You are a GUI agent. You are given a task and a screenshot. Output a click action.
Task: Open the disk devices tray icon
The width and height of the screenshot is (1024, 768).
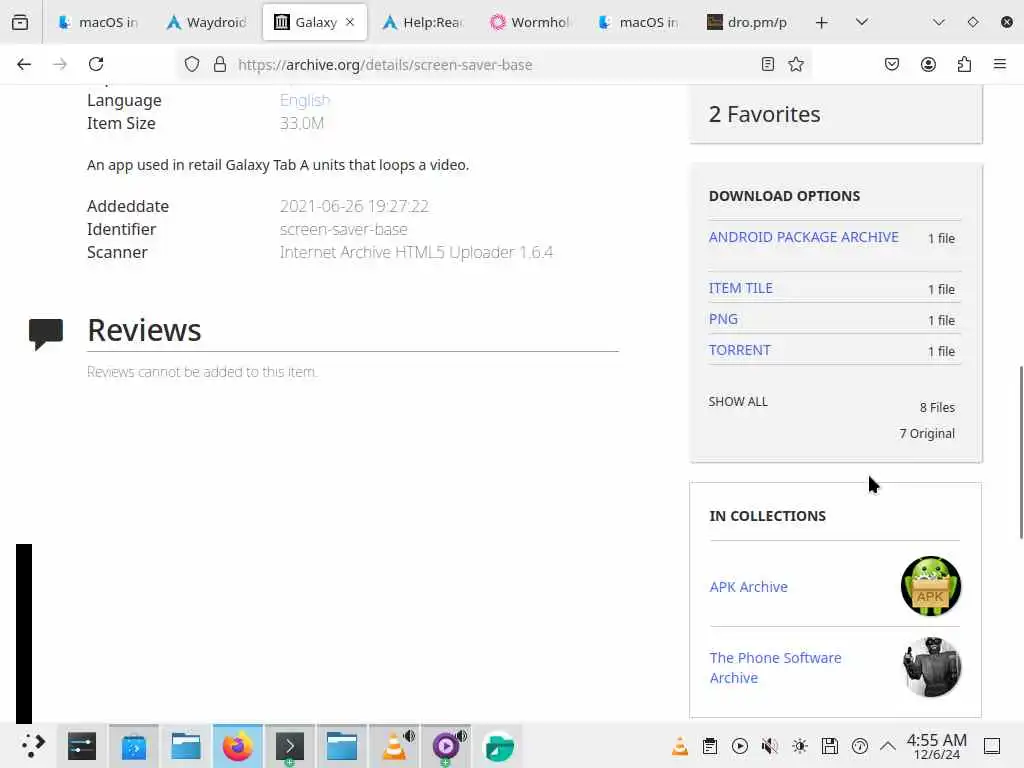click(830, 746)
